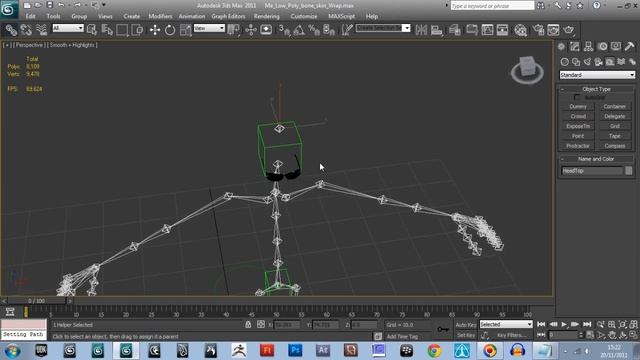The width and height of the screenshot is (640, 360).
Task: Click Use Pivot Point Center icon
Action: coord(233,30)
